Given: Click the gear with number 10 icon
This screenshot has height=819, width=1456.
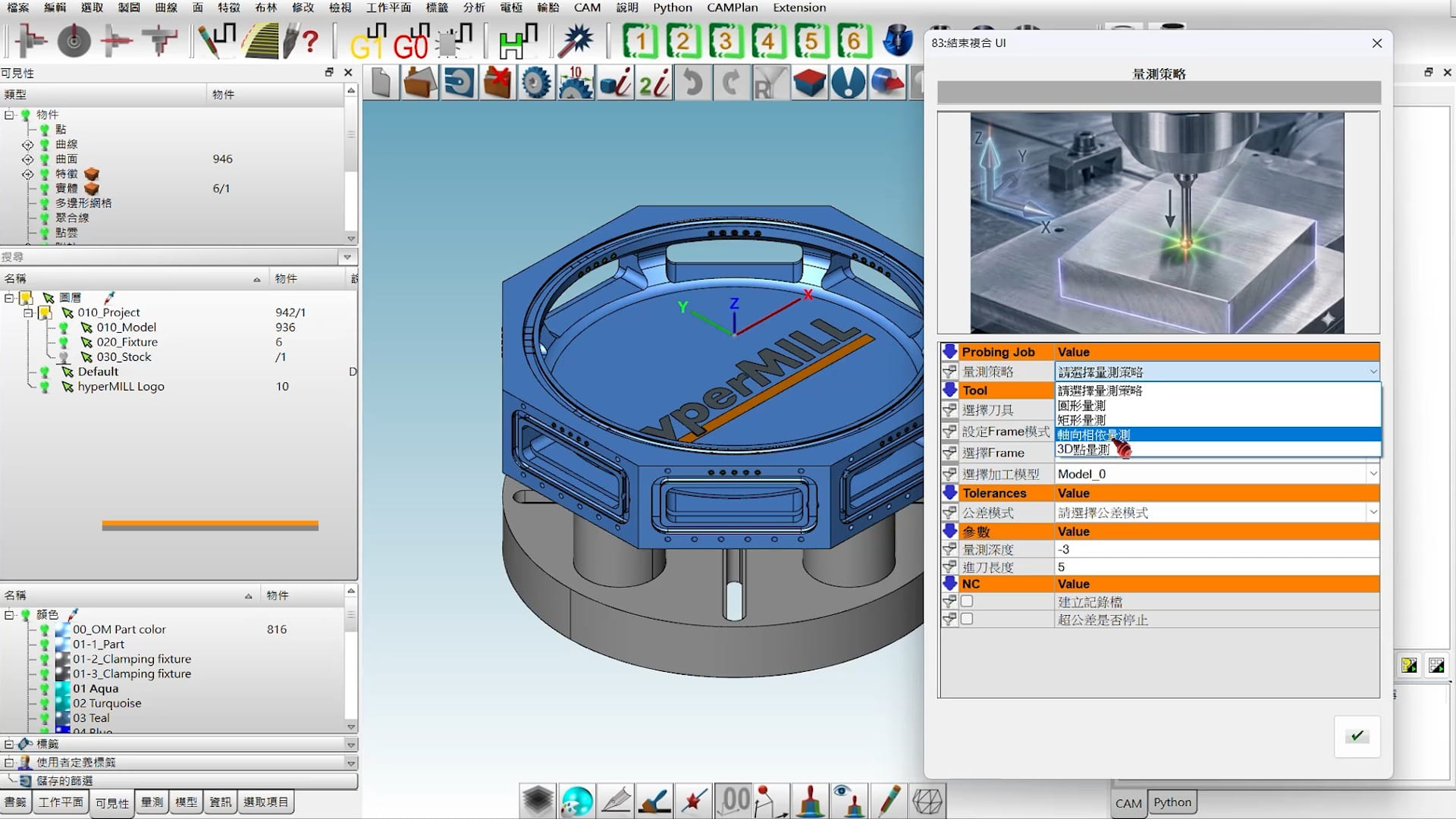Looking at the screenshot, I should pos(576,83).
